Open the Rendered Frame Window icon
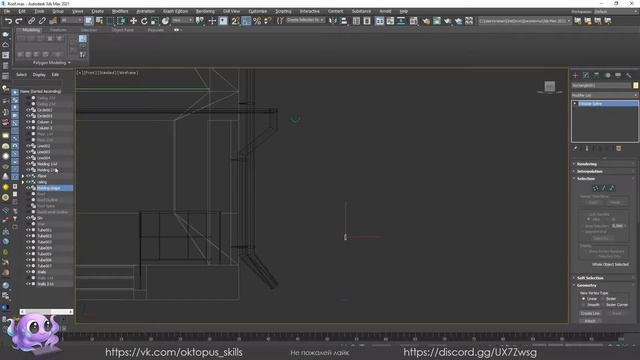This screenshot has height=360, width=640. (437, 21)
